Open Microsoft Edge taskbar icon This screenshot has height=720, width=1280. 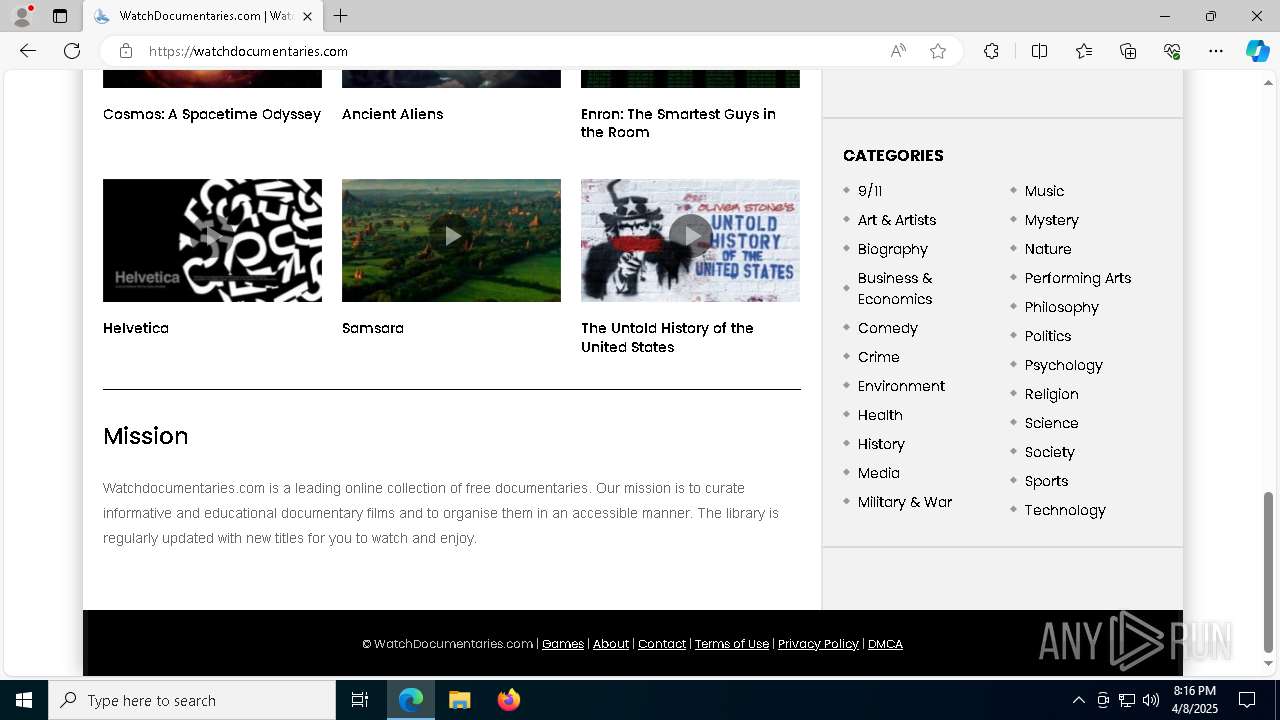(411, 700)
